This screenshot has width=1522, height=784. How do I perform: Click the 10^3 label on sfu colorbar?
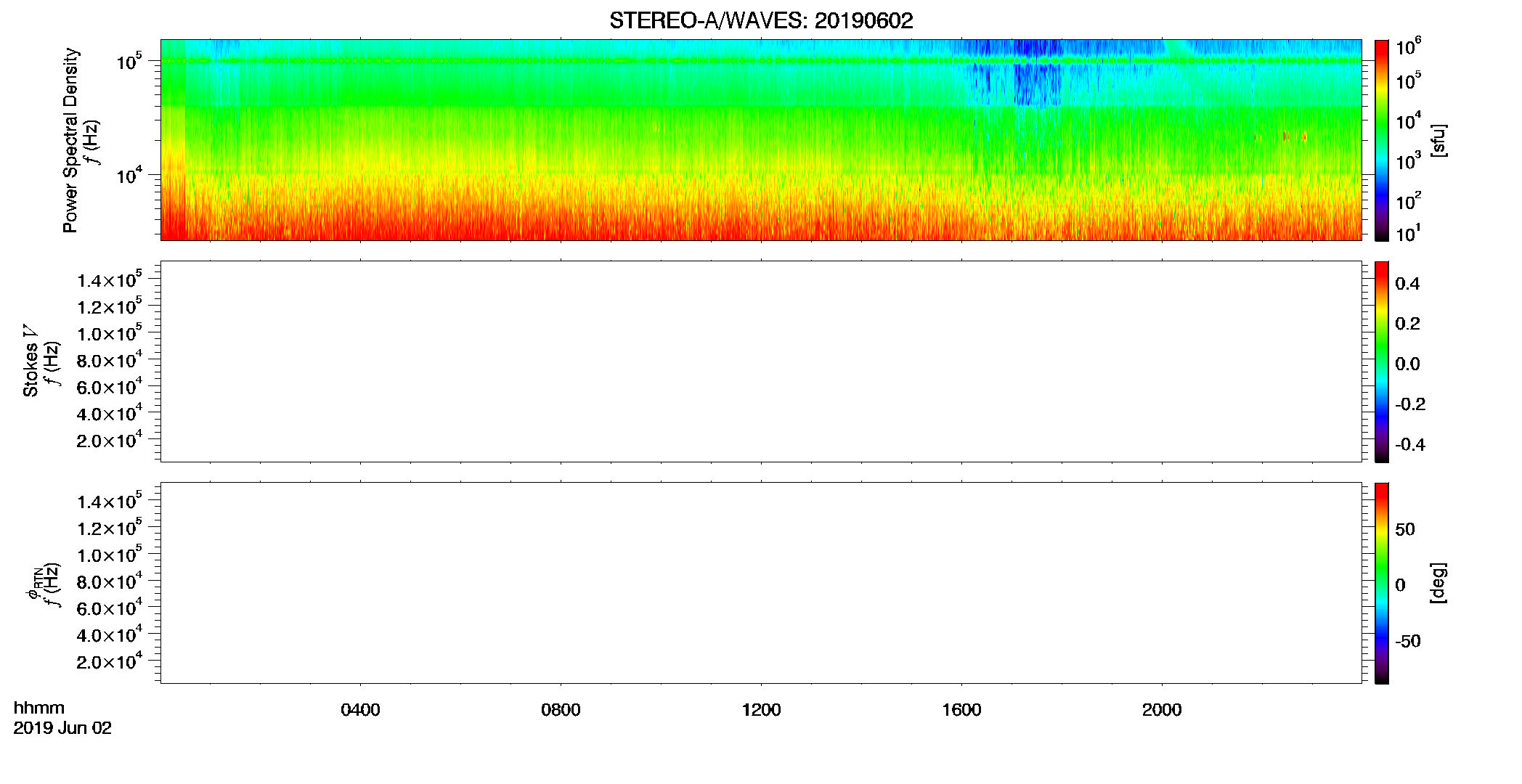coord(1408,161)
